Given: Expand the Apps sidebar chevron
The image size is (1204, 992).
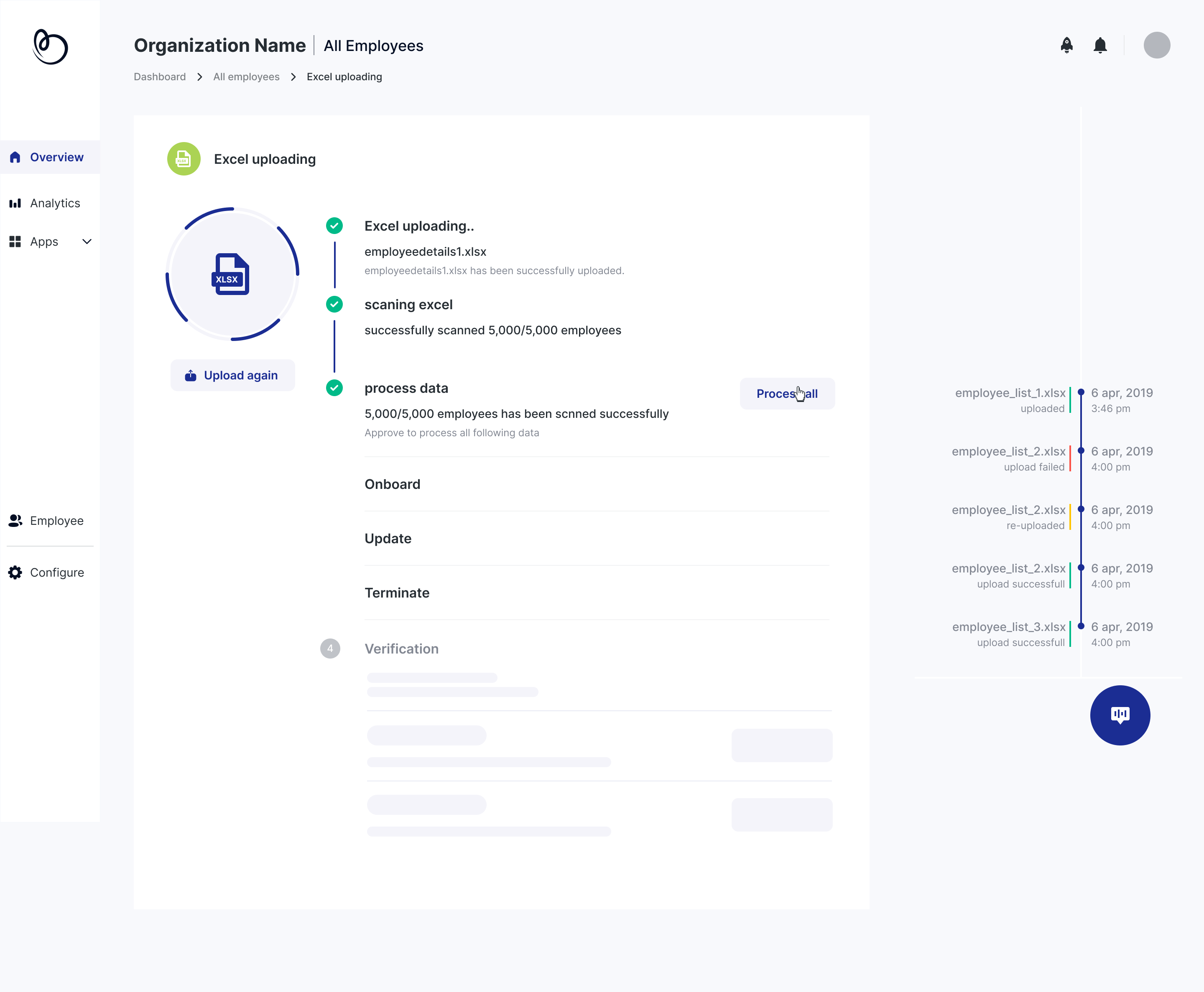Looking at the screenshot, I should (86, 242).
